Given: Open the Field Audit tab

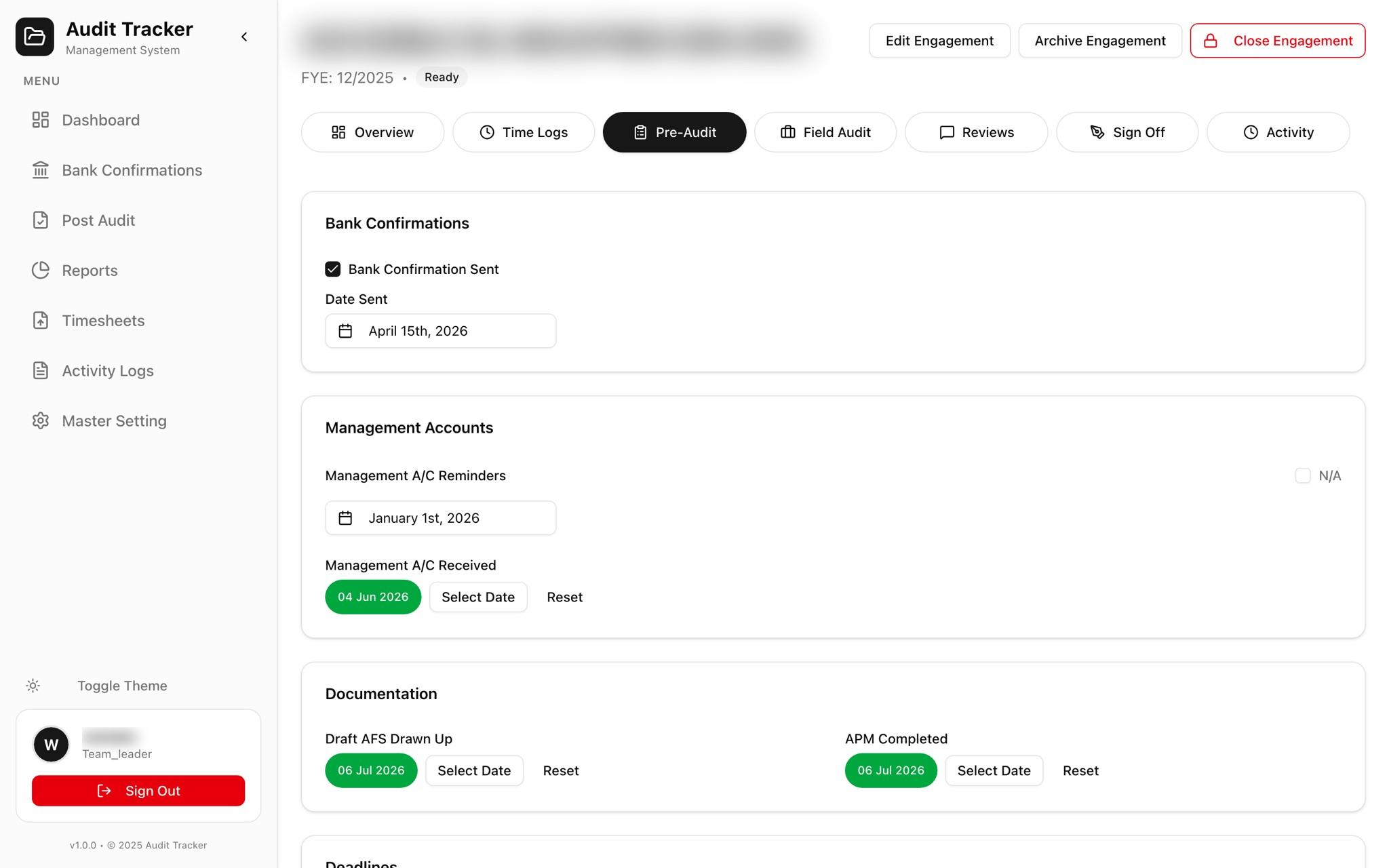Looking at the screenshot, I should [x=825, y=132].
